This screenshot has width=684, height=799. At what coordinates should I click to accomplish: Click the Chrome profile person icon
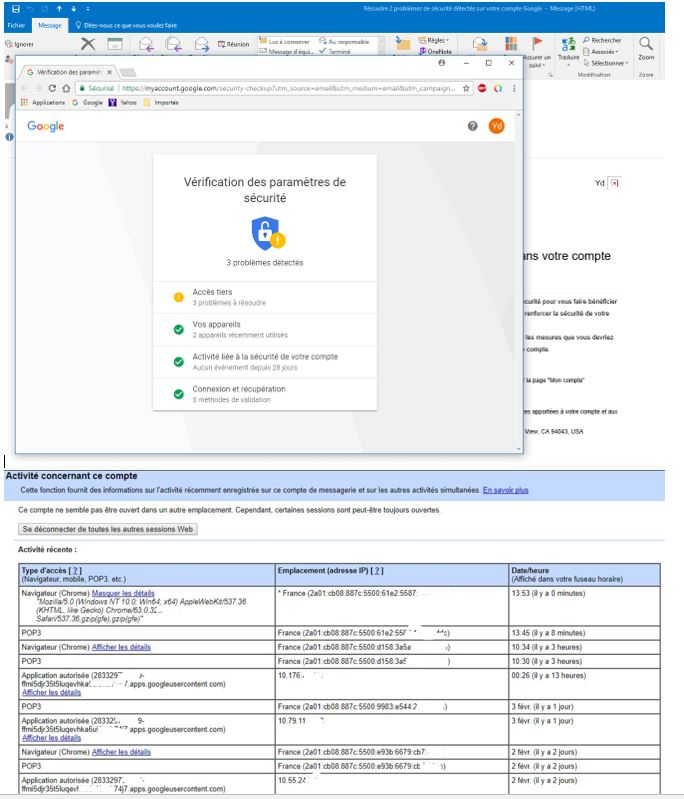pos(441,63)
